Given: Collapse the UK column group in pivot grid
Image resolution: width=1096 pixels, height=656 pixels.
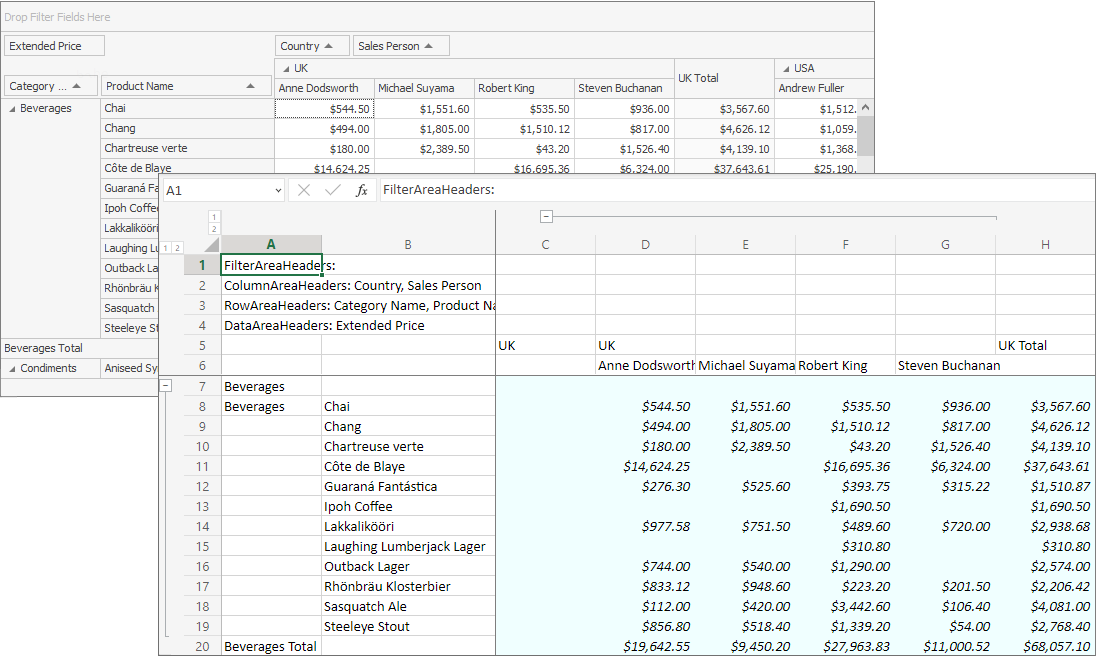Looking at the screenshot, I should click(x=286, y=68).
